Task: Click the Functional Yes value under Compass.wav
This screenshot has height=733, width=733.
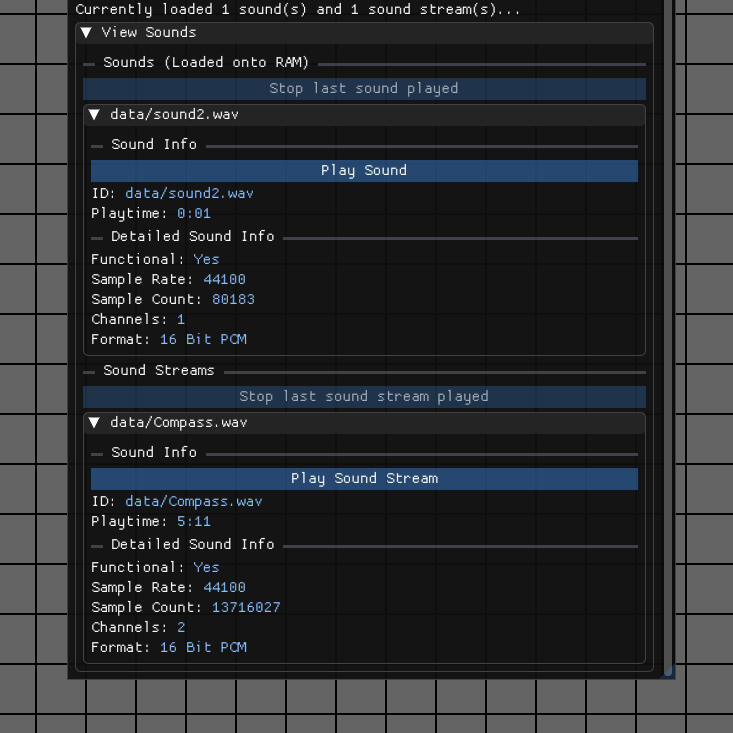Action: [206, 567]
